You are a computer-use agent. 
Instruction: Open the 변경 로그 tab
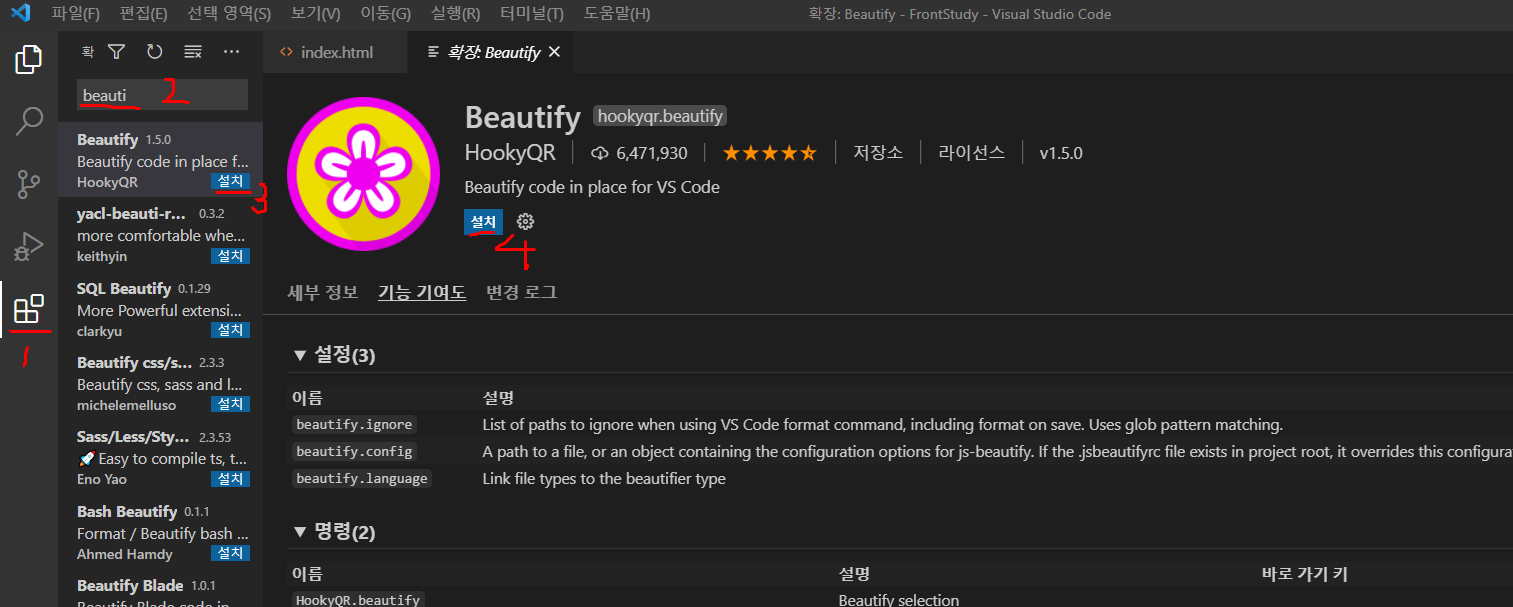click(x=521, y=292)
